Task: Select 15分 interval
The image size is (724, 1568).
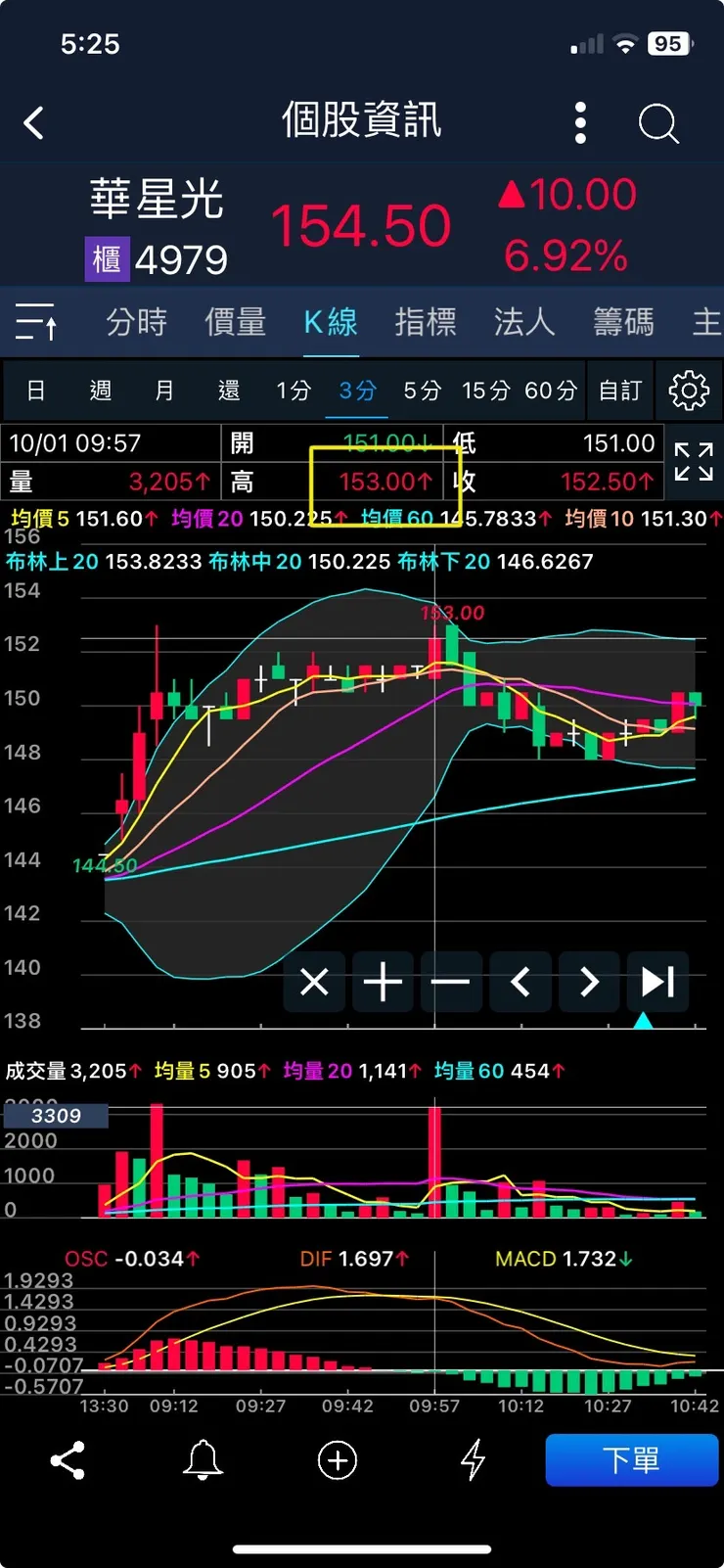Action: [486, 391]
